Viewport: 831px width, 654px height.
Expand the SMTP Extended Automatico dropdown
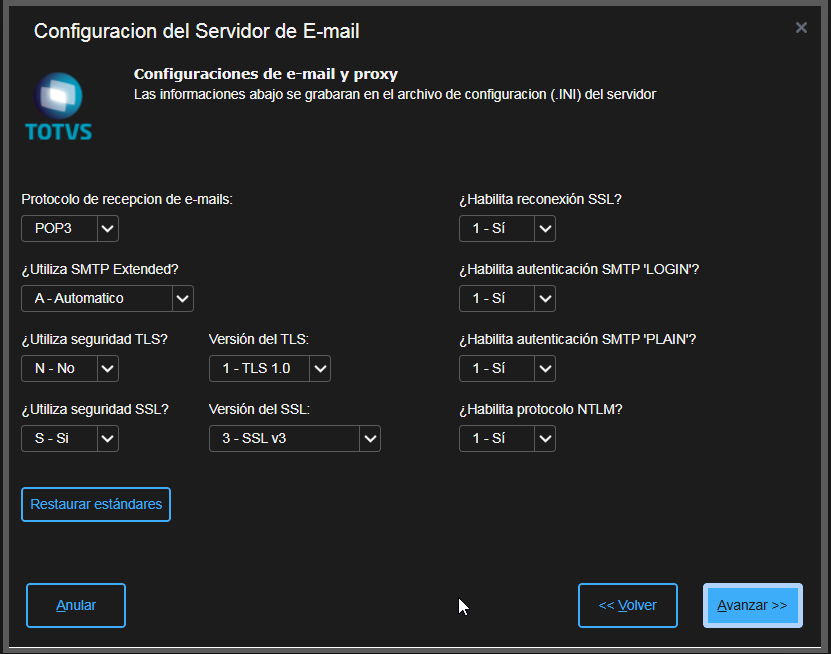tap(107, 298)
